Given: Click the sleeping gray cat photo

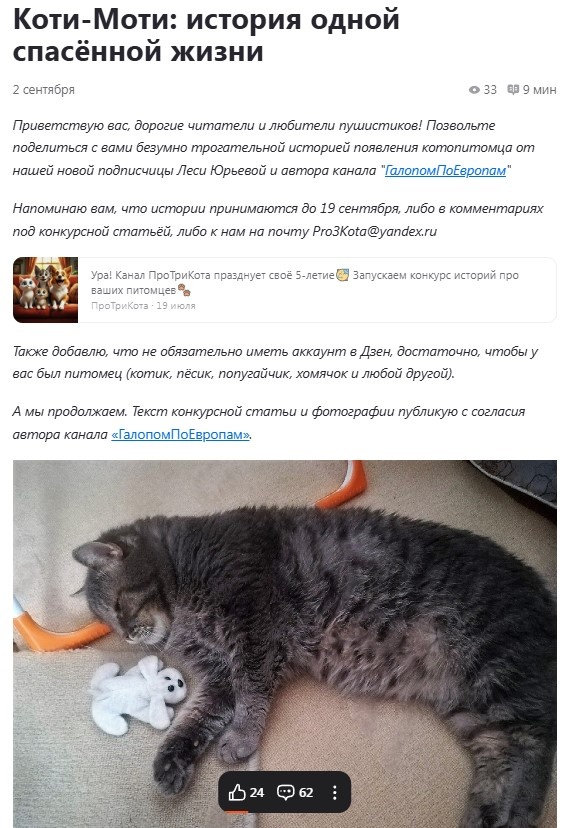Looking at the screenshot, I should coord(285,644).
